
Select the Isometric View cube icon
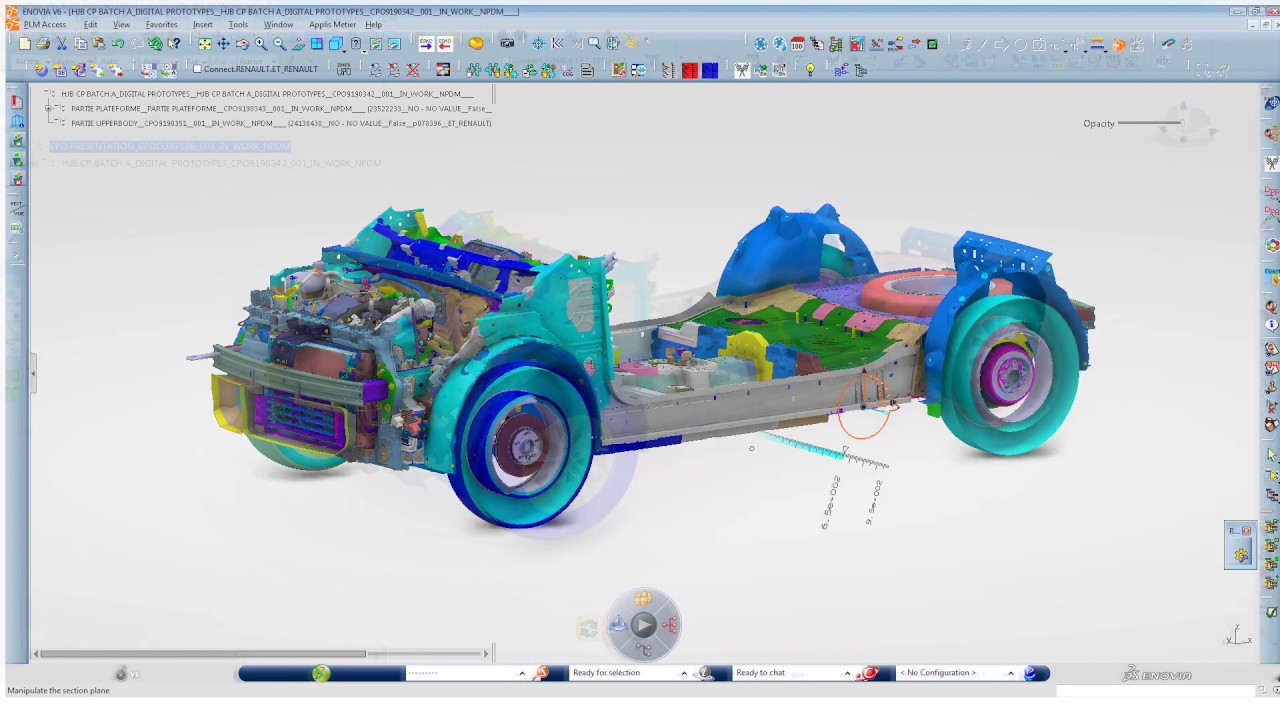(x=335, y=43)
